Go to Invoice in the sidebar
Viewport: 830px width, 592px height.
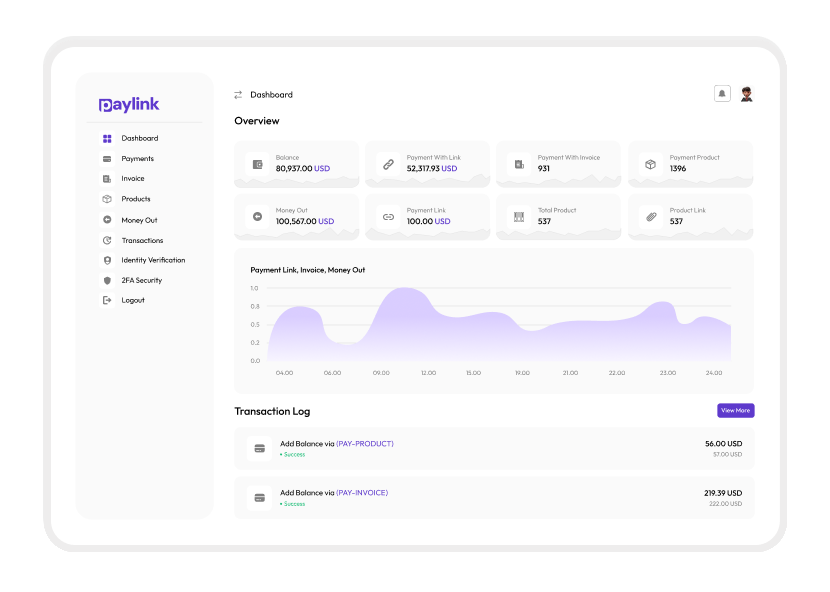[132, 179]
